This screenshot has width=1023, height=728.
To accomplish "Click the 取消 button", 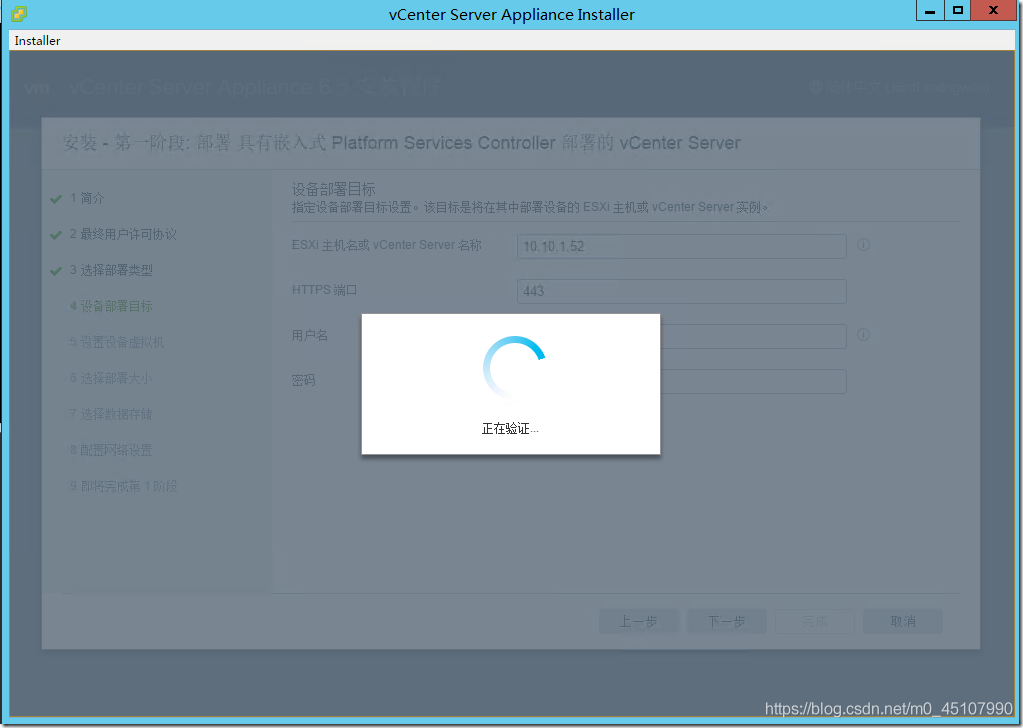I will [903, 621].
